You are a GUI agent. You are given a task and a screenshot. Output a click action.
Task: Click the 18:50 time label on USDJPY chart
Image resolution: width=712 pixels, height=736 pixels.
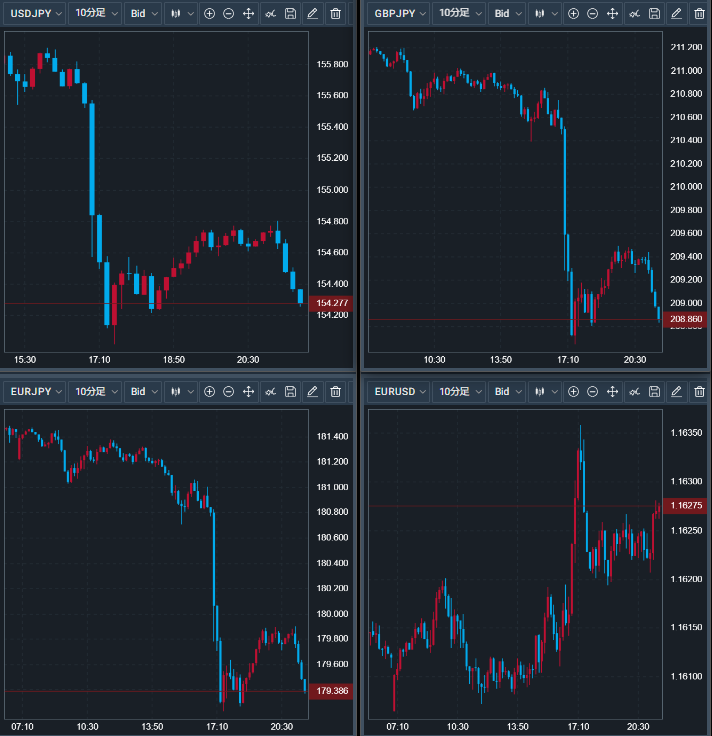pyautogui.click(x=174, y=360)
